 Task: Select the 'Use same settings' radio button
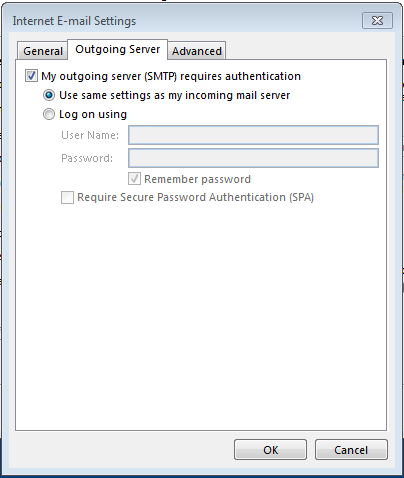49,95
